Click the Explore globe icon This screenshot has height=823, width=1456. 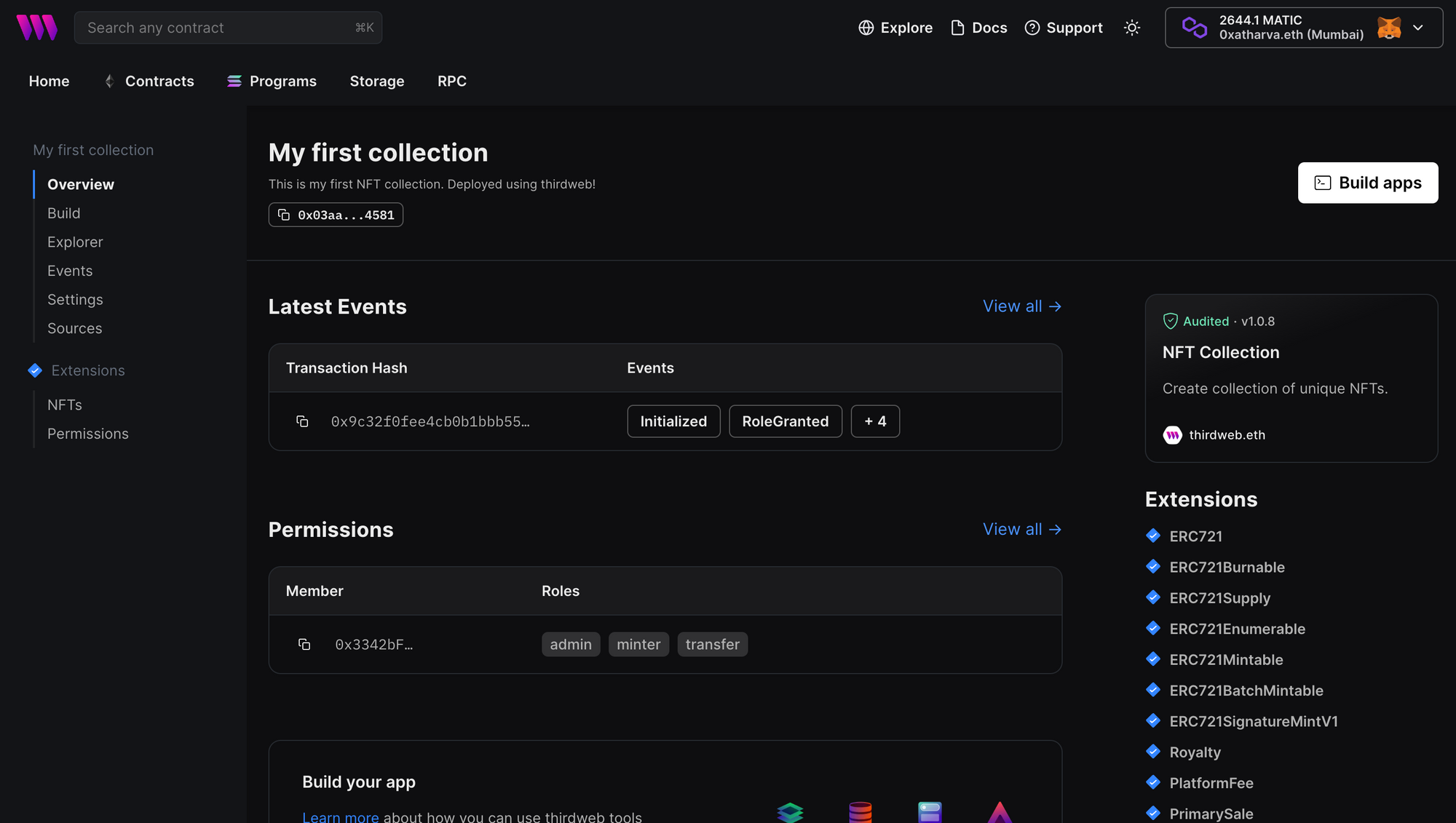coord(866,27)
